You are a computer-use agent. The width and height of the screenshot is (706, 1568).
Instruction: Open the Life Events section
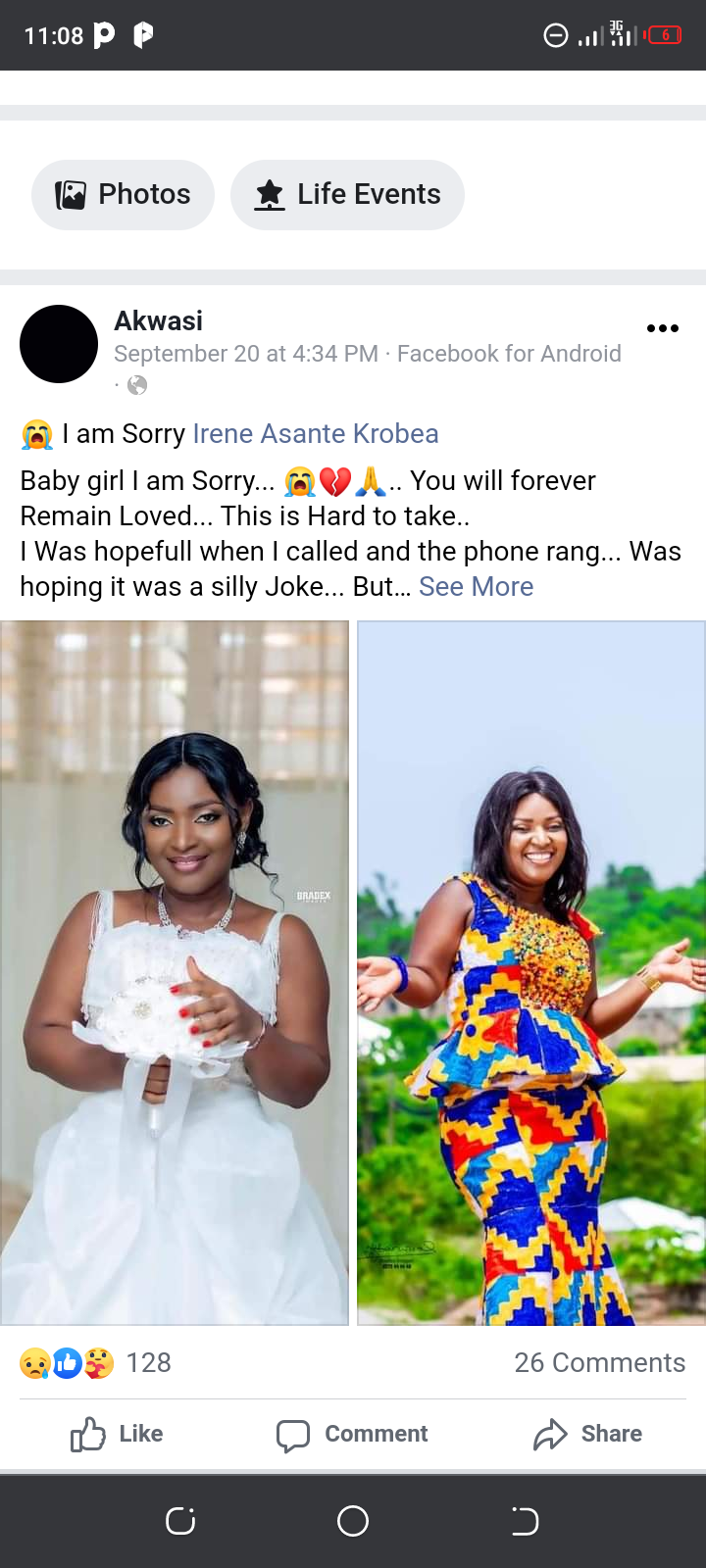(x=347, y=194)
